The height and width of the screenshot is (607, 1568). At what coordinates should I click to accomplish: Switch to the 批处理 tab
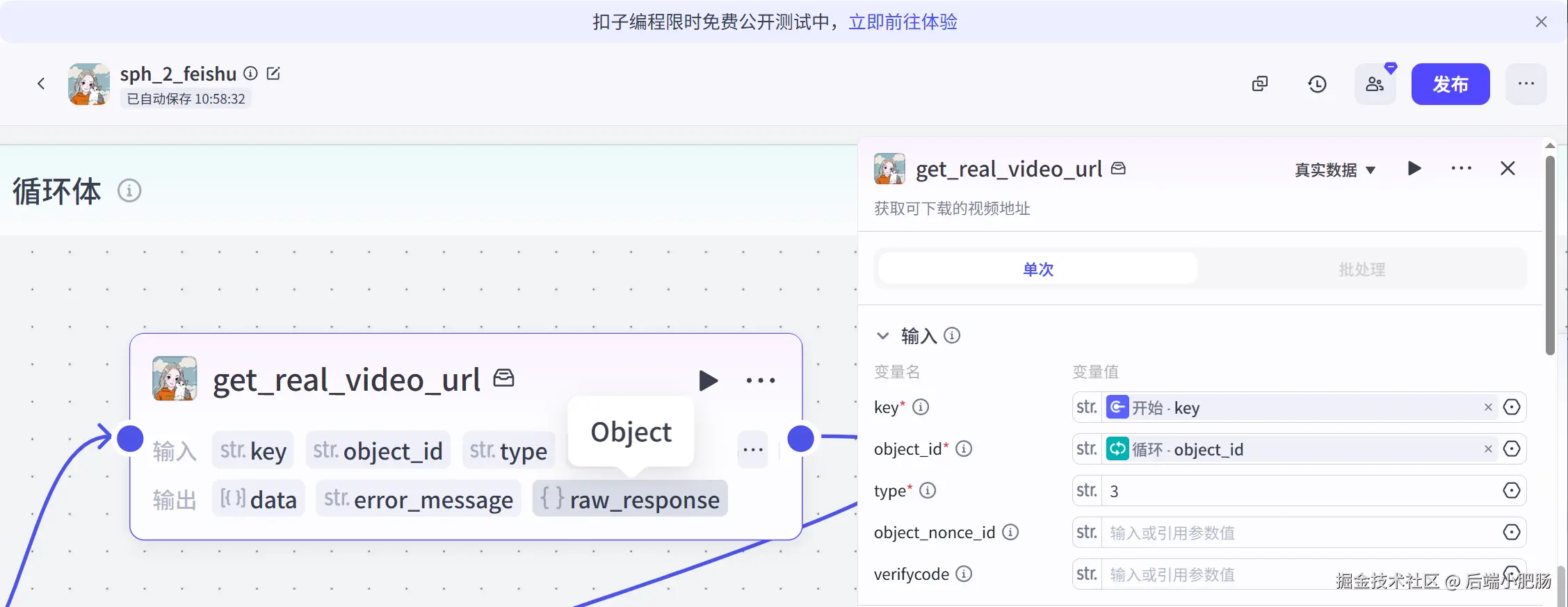tap(1362, 269)
